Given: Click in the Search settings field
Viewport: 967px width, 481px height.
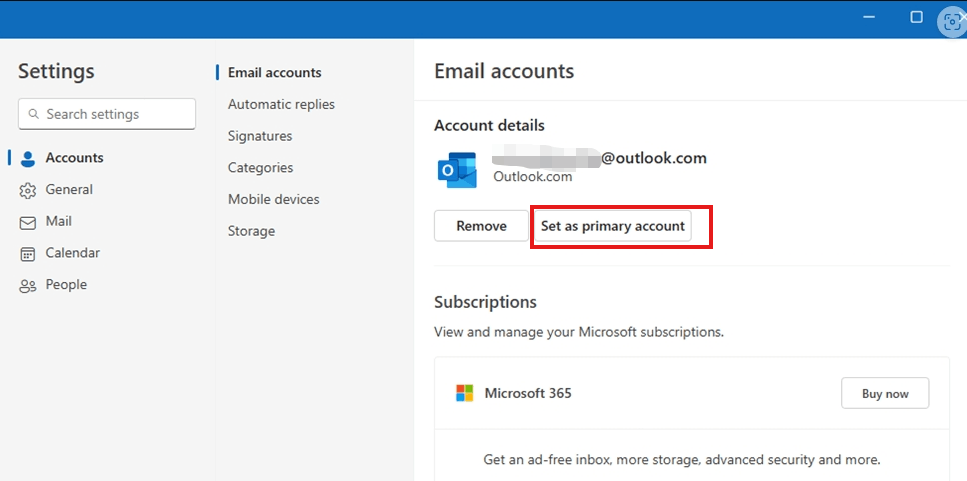Looking at the screenshot, I should click(107, 114).
